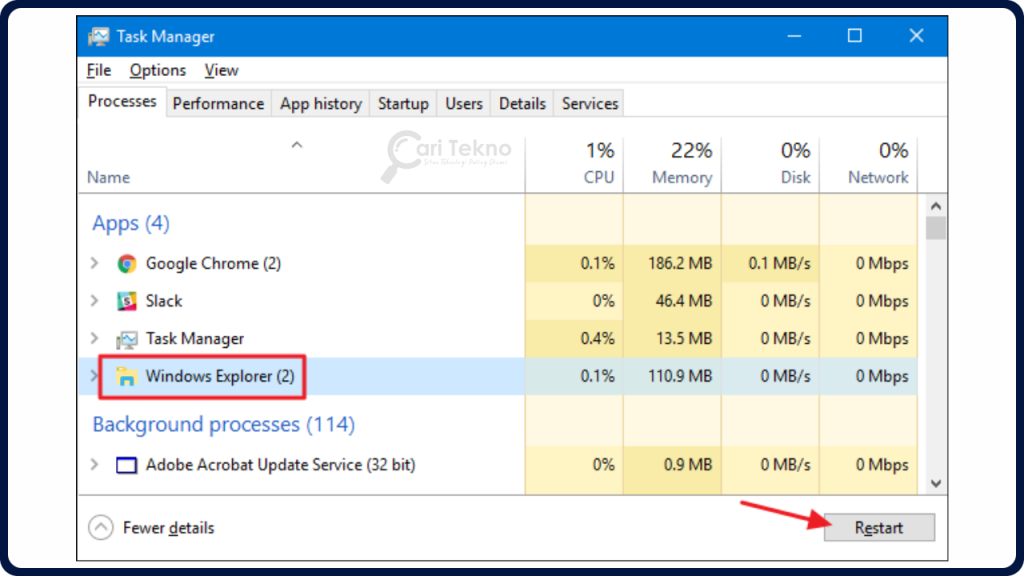
Task: Click the scrollbar down arrow
Action: pos(936,482)
